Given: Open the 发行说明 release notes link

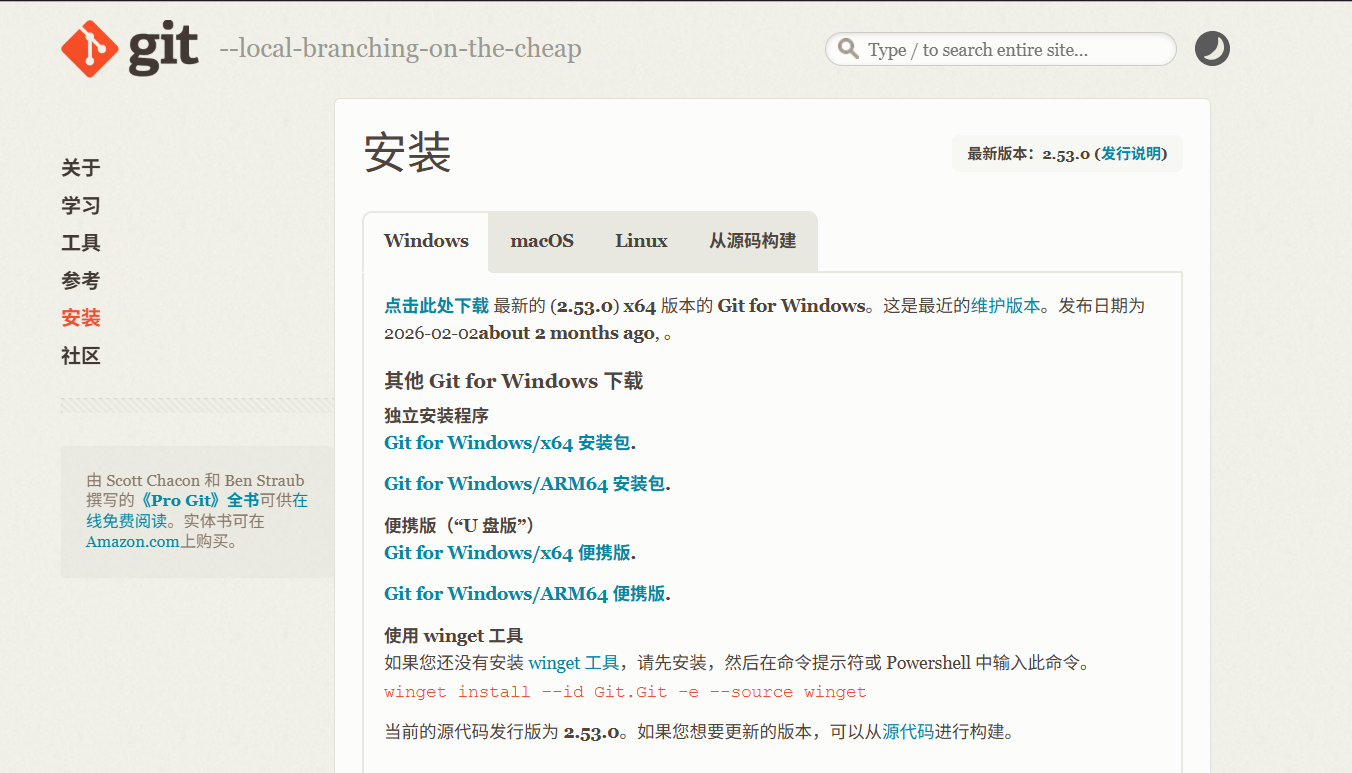Looking at the screenshot, I should pos(1132,154).
